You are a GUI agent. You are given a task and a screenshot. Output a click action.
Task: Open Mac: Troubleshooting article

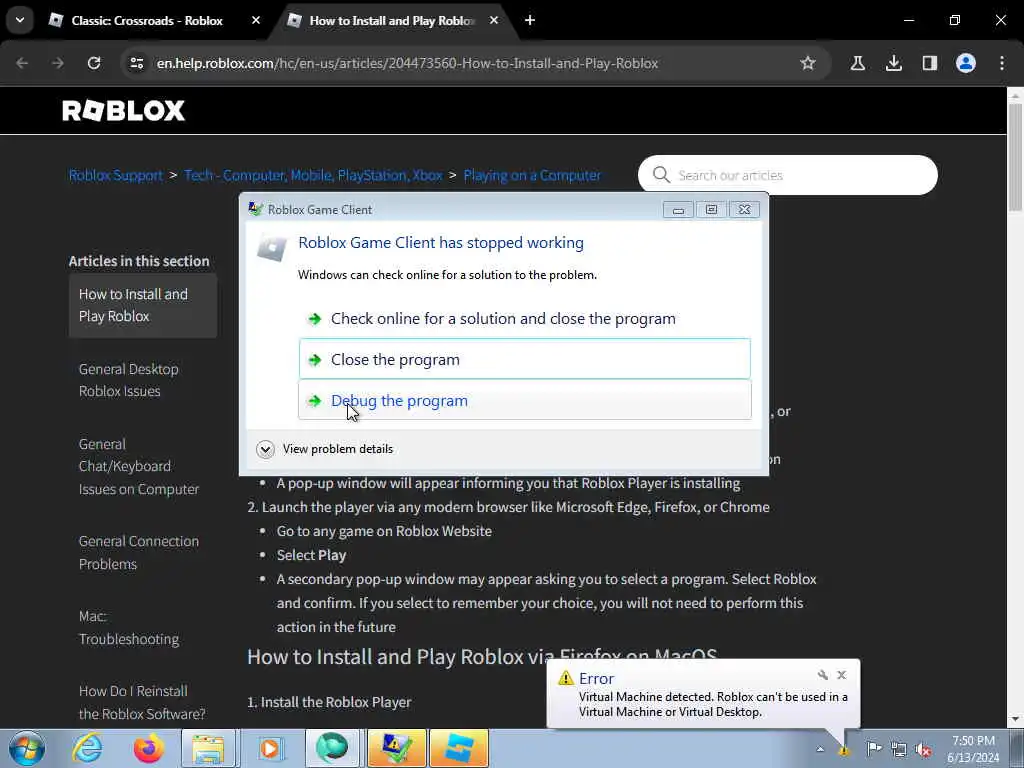129,628
